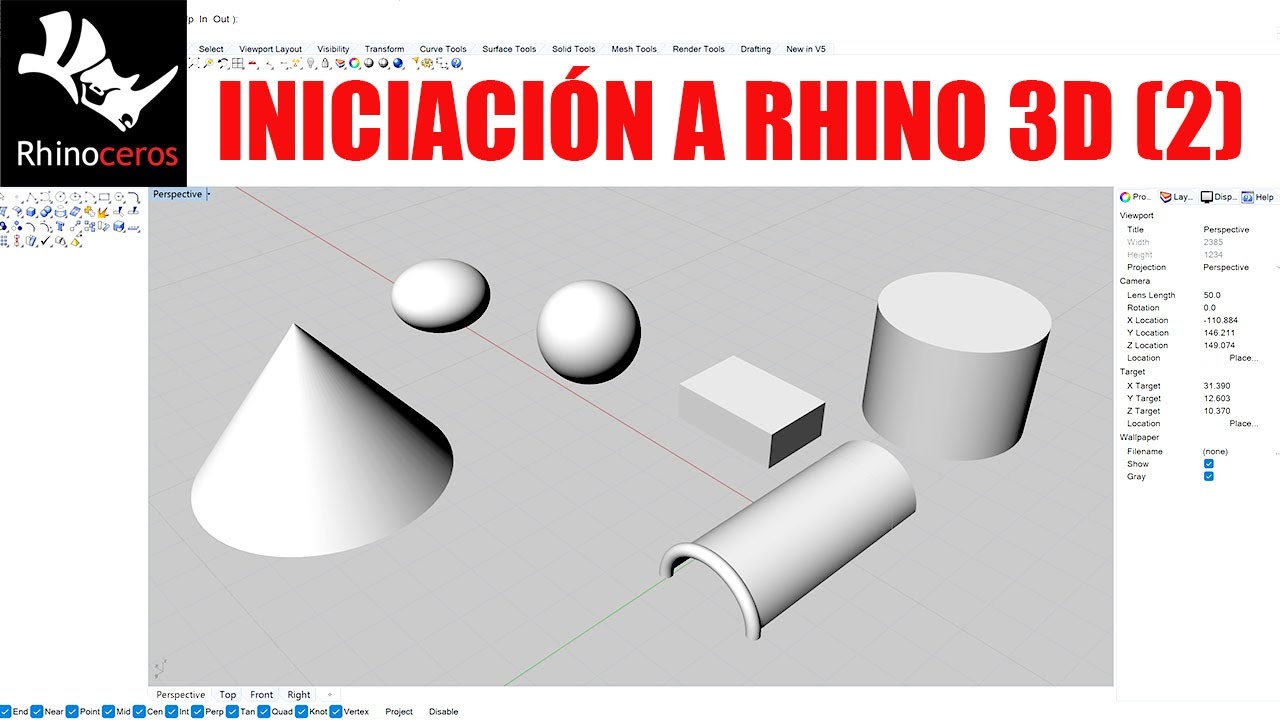
Task: Select the Circle tool in left sidebar
Action: coord(60,197)
